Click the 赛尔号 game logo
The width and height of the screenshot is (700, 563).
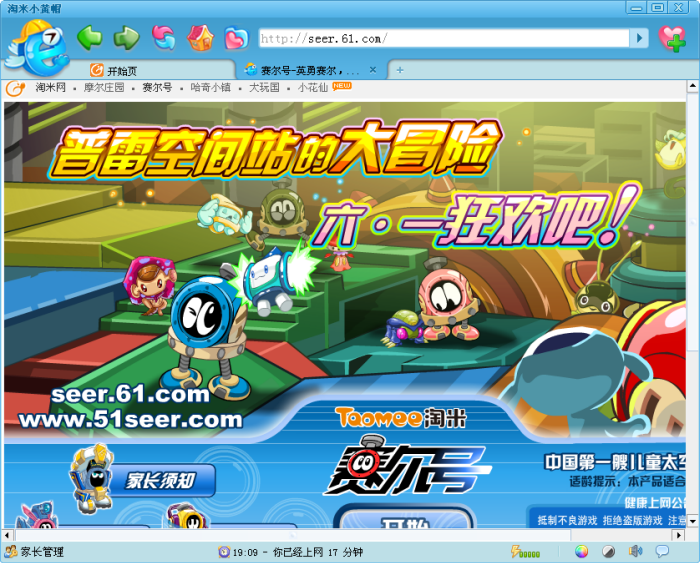click(x=407, y=465)
